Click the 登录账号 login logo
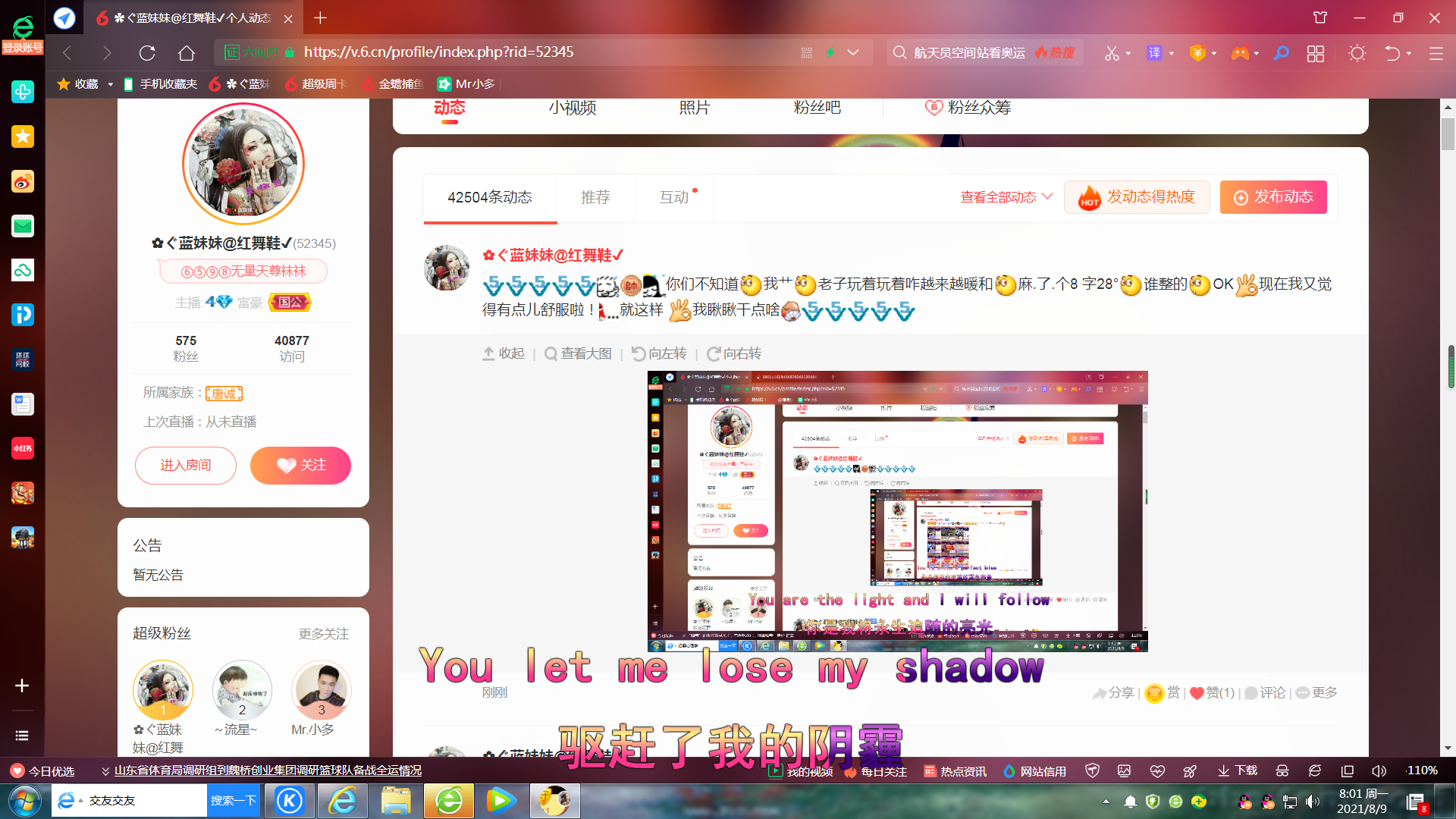The image size is (1456, 819). point(23,36)
